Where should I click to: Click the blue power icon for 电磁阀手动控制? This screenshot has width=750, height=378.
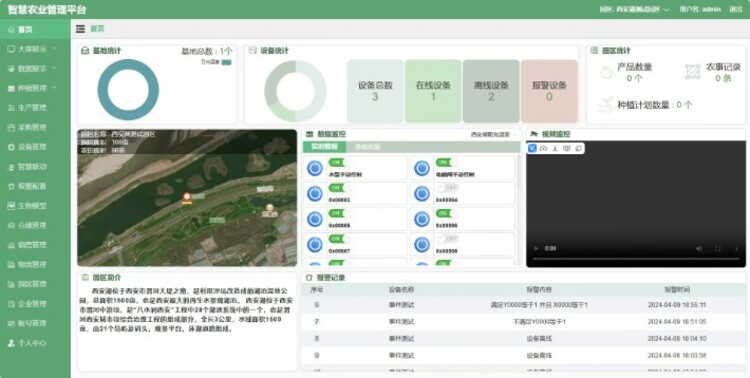pos(421,168)
